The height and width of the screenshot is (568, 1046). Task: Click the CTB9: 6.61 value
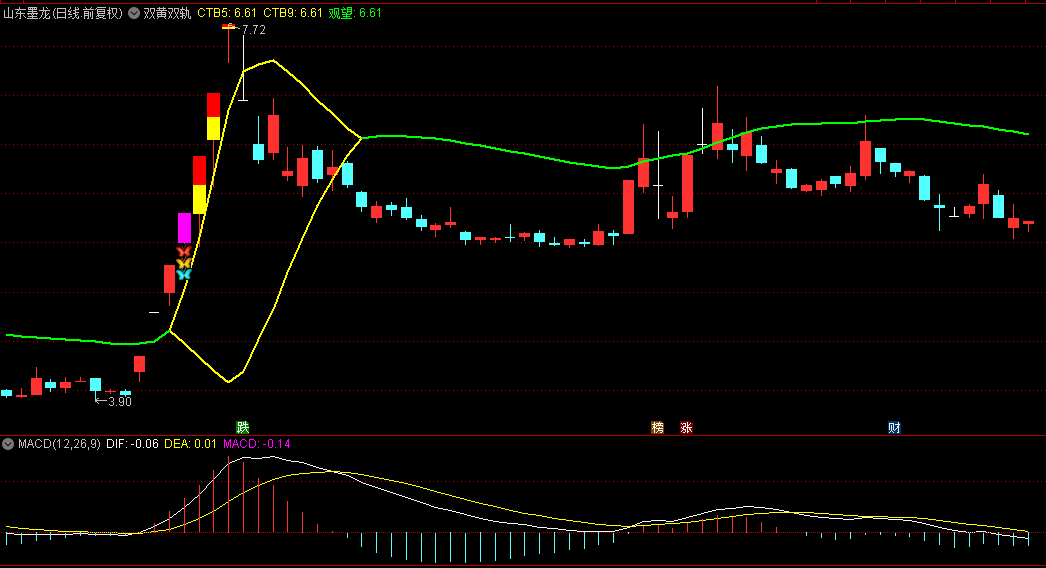tap(293, 13)
